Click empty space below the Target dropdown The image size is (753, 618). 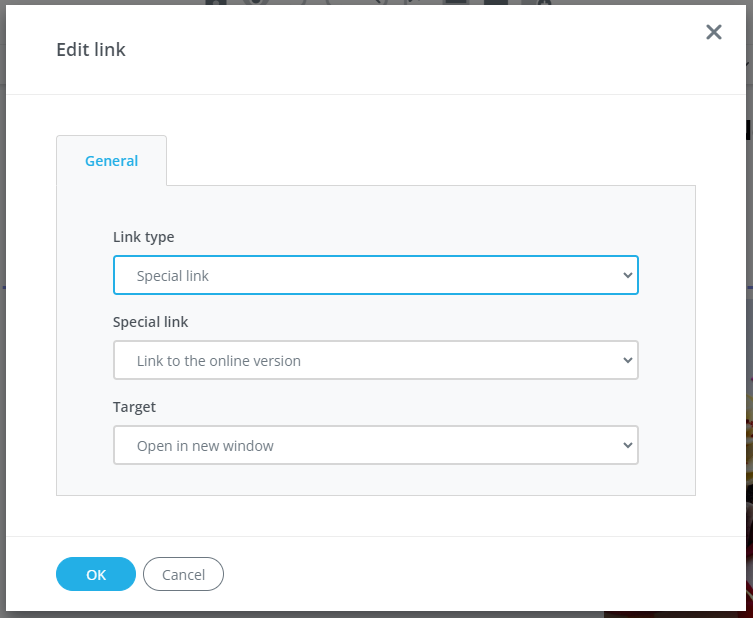[x=375, y=480]
